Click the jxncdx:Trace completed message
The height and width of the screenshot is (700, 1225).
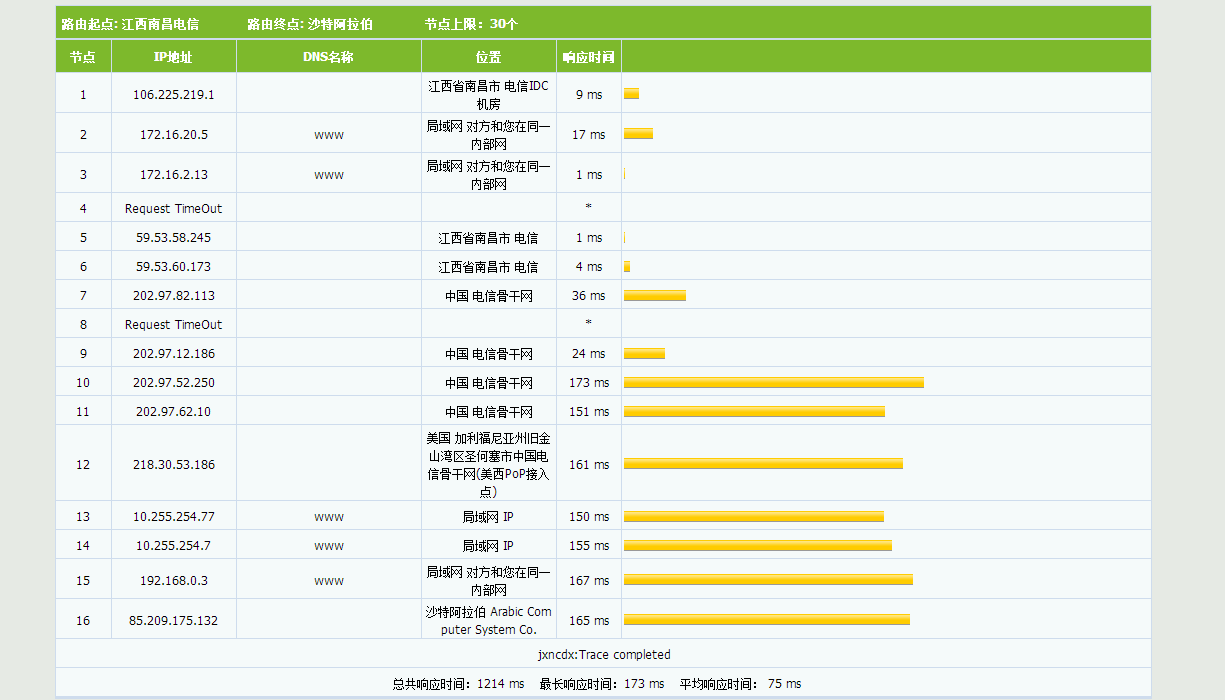point(603,655)
